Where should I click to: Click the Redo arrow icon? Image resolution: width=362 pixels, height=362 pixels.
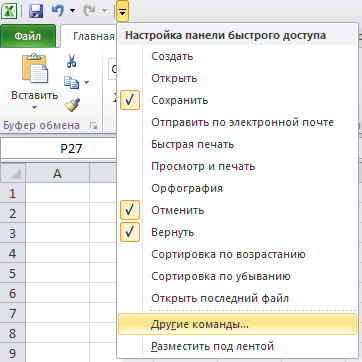click(x=89, y=11)
